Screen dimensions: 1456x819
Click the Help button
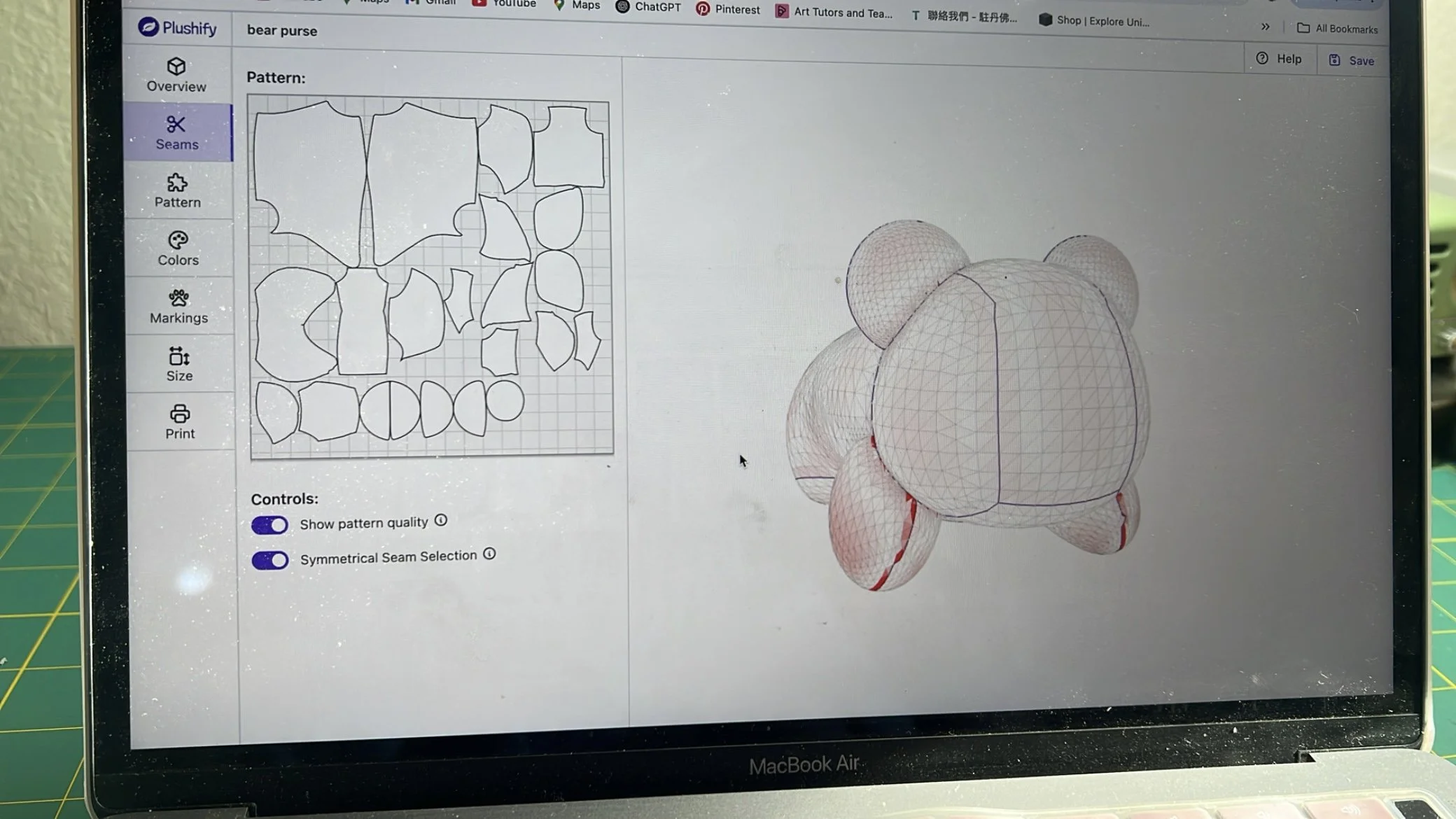coord(1279,59)
